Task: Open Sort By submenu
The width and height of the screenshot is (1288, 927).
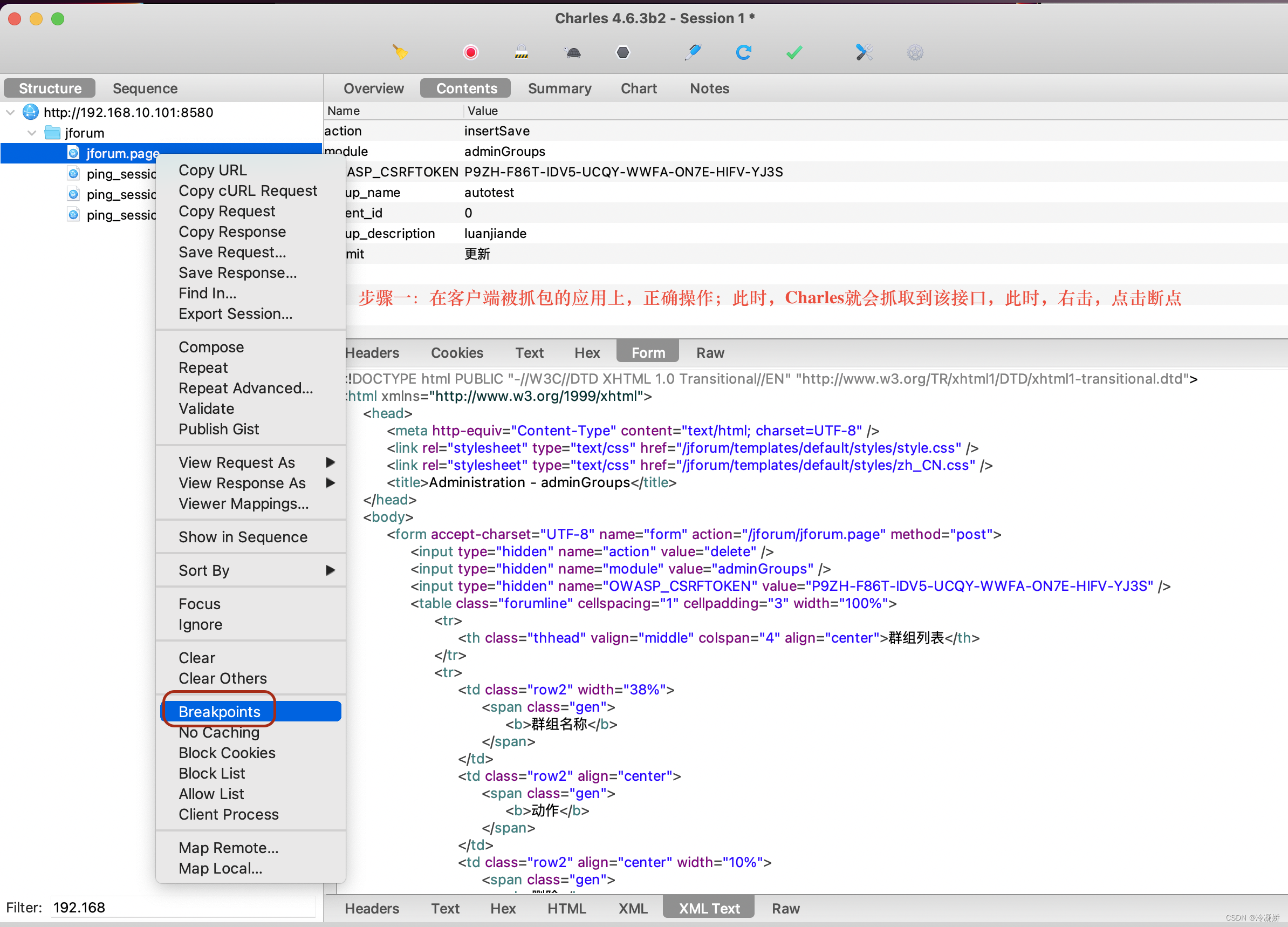Action: (x=250, y=570)
